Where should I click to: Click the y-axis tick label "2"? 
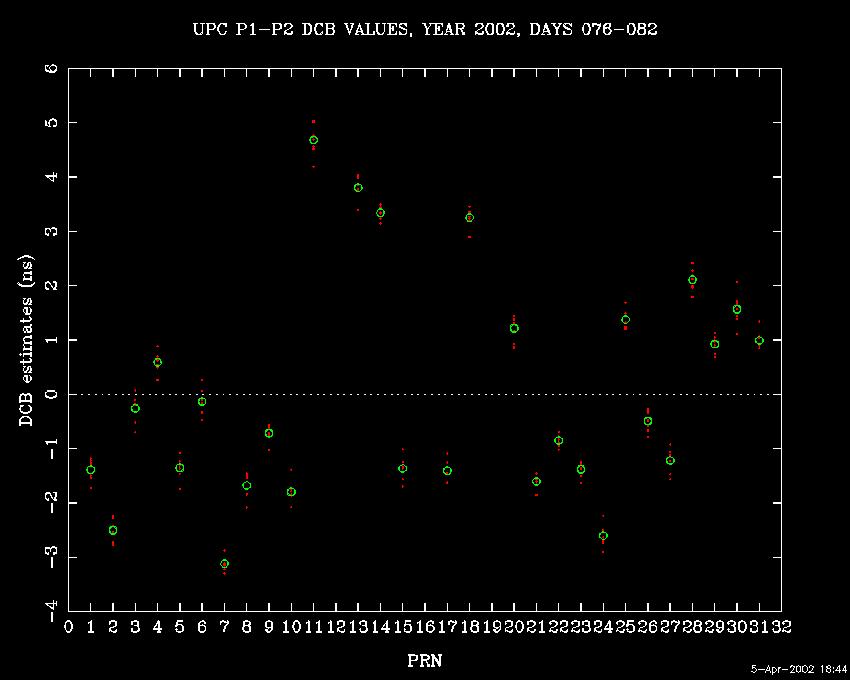(51, 286)
